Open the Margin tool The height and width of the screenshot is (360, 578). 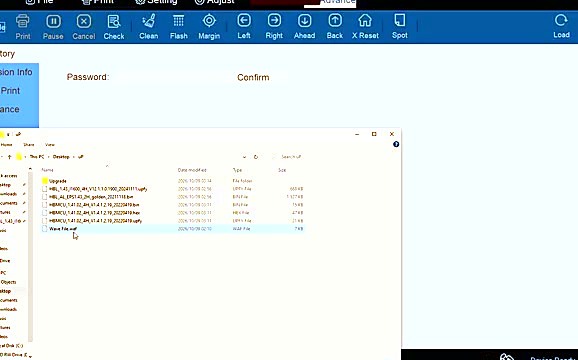pos(209,27)
